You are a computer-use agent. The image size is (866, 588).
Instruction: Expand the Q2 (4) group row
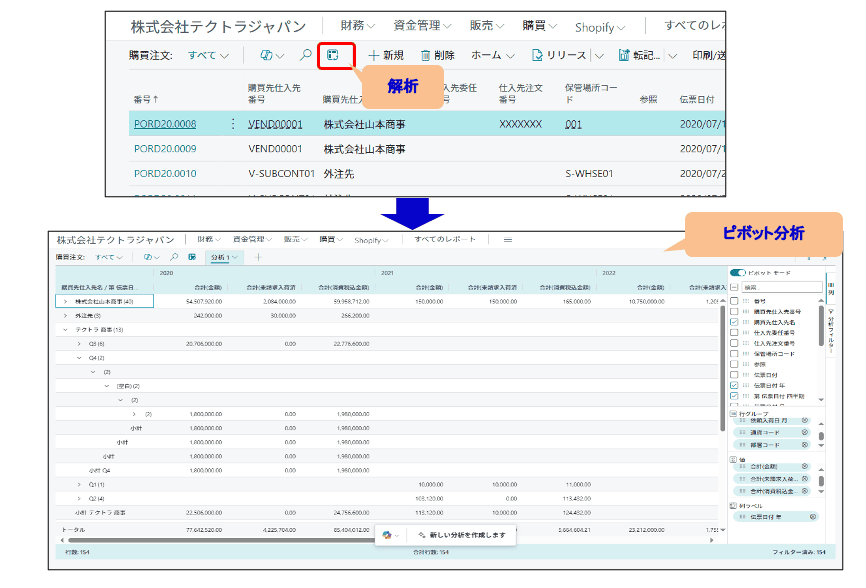click(79, 498)
